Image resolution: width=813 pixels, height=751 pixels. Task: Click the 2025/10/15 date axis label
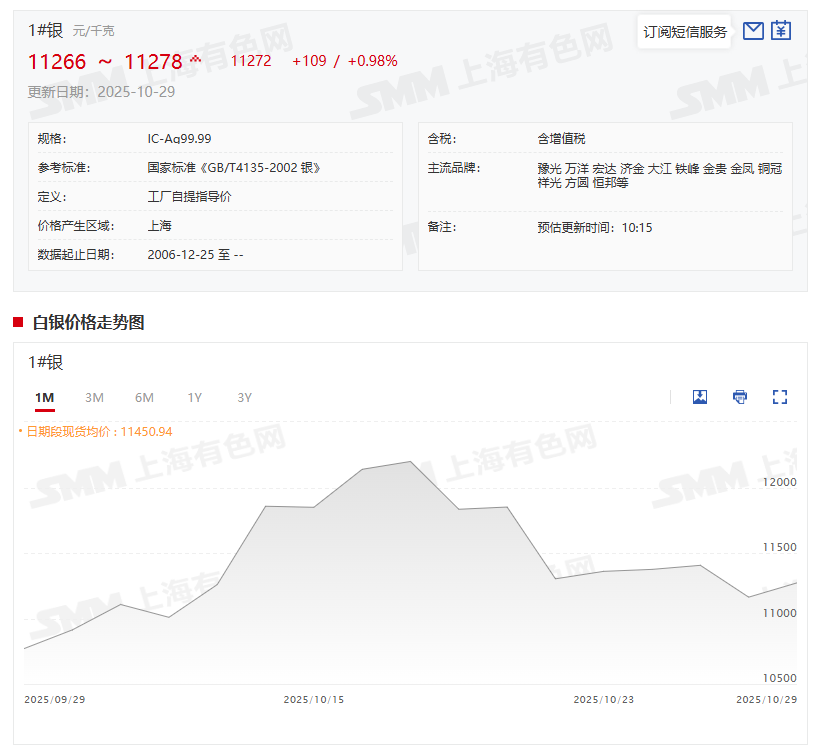(x=313, y=700)
